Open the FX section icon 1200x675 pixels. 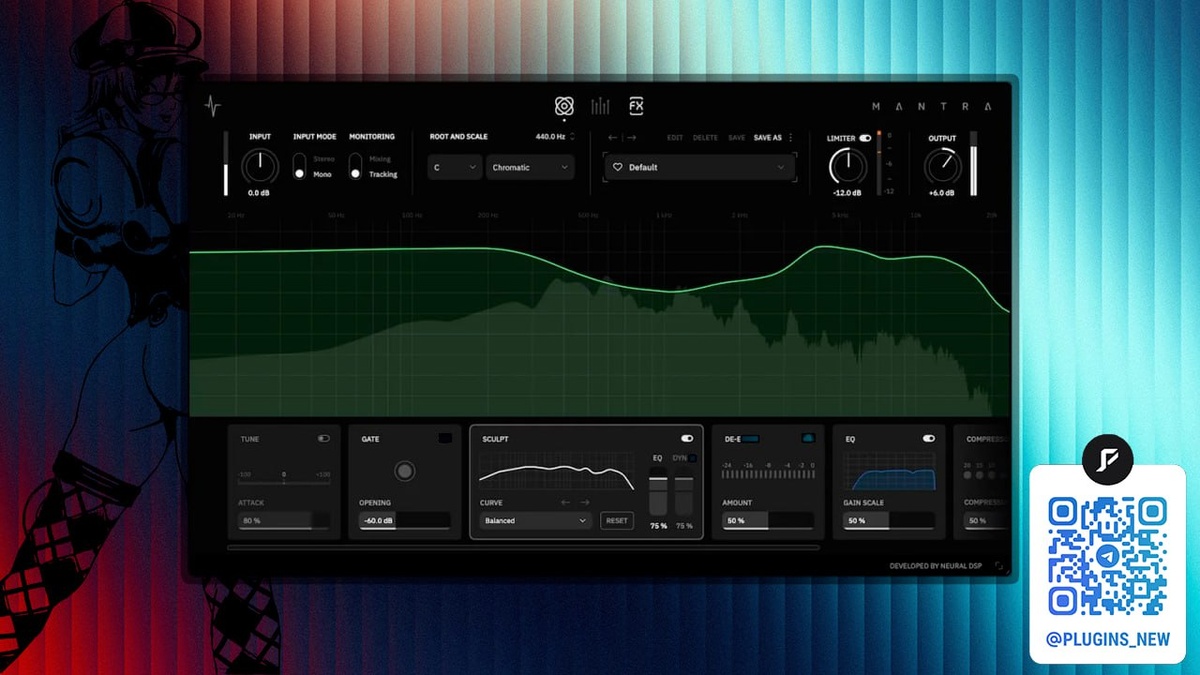coord(636,106)
